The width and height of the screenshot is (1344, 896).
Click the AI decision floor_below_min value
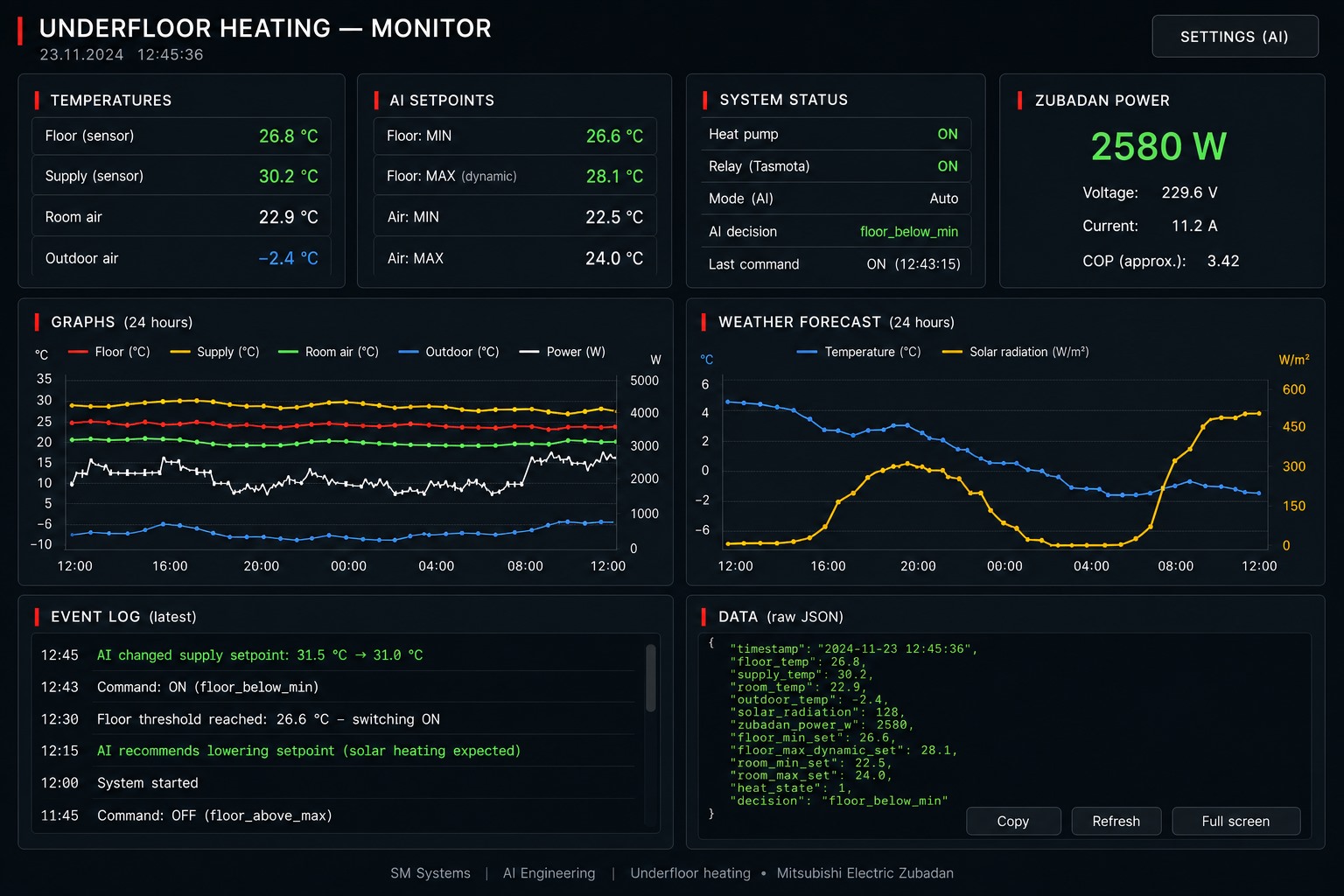coord(909,232)
